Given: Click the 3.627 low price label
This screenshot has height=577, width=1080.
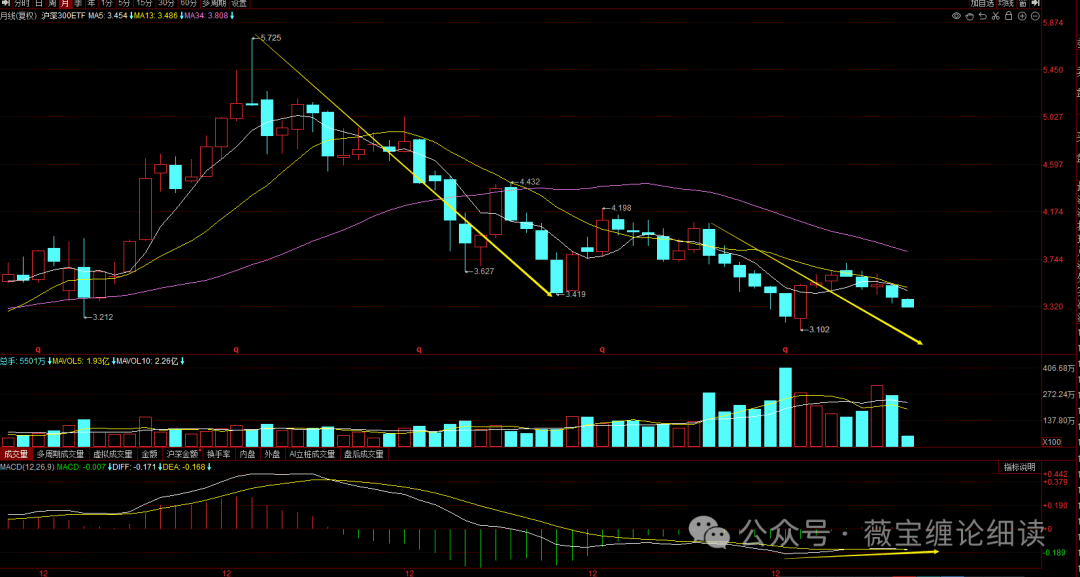Looking at the screenshot, I should point(483,271).
